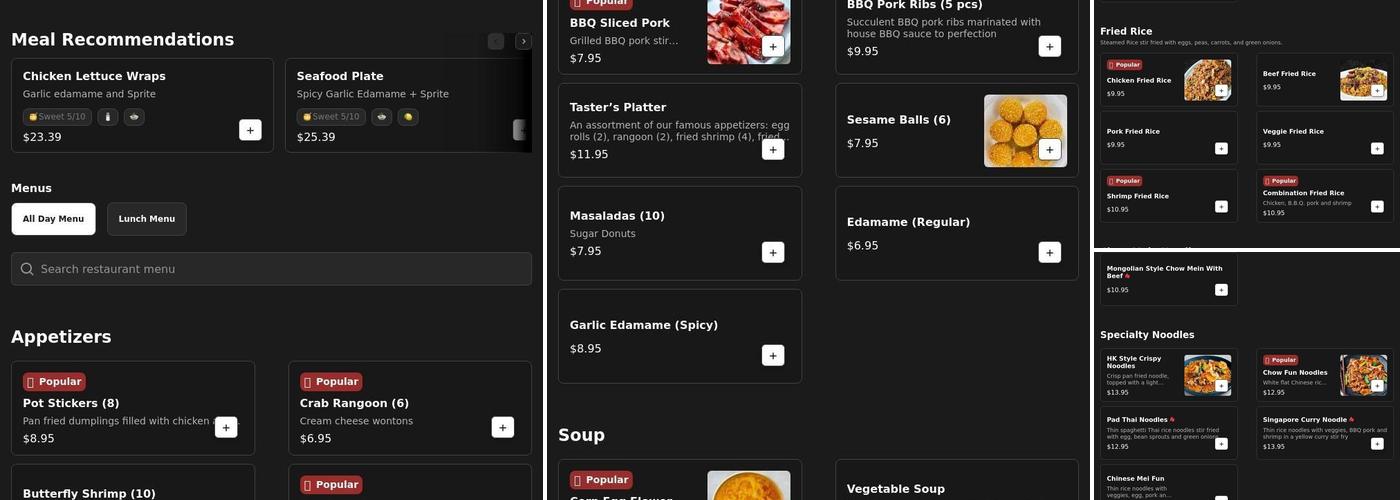
Task: Switch to the All Day Menu
Action: 53,219
